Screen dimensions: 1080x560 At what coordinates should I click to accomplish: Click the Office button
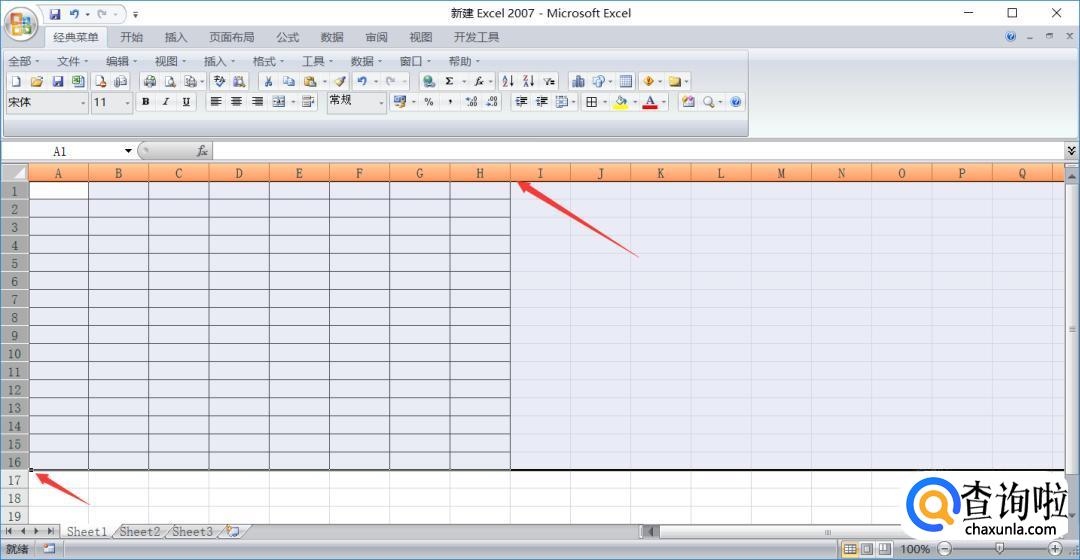point(21,24)
